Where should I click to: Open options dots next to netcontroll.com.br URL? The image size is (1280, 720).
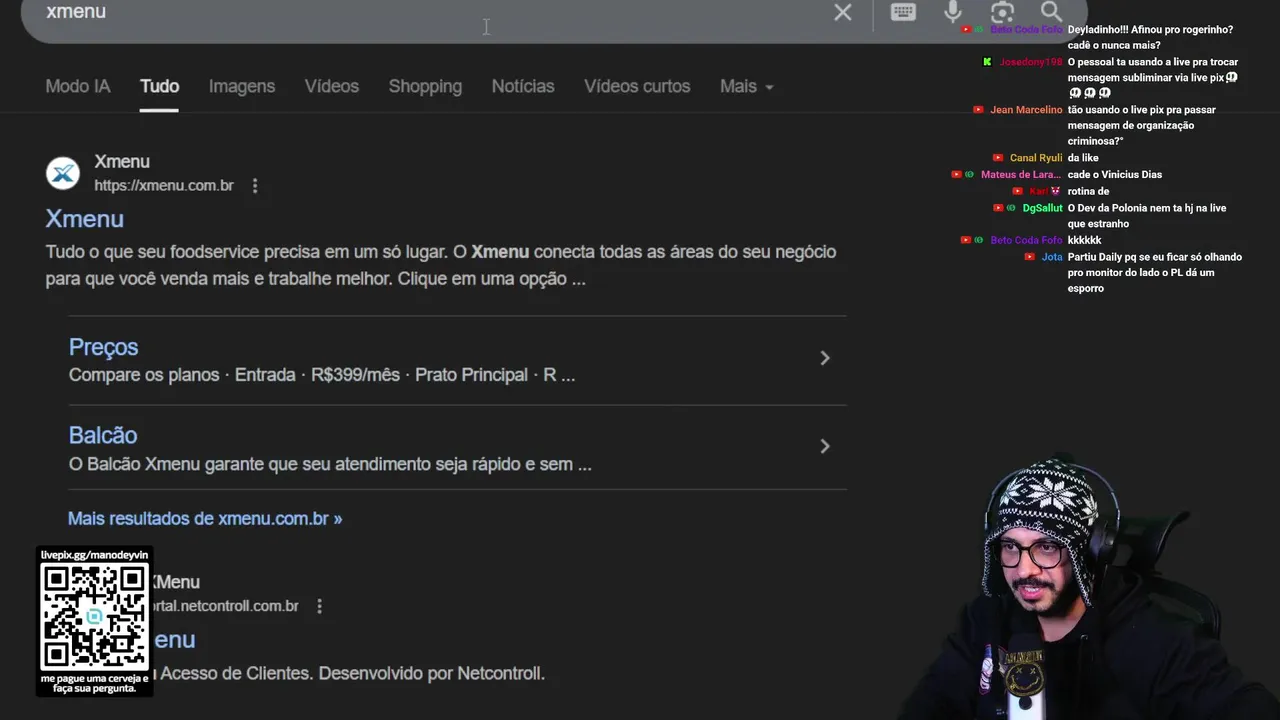[319, 606]
